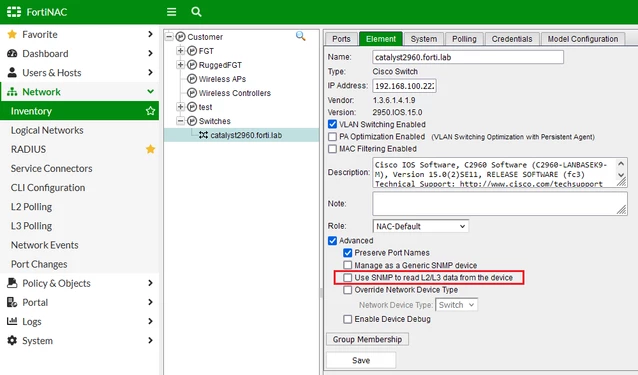Viewport: 638px width, 375px height.
Task: Select catalyst2960.forti.lab tree row
Action: pos(242,135)
